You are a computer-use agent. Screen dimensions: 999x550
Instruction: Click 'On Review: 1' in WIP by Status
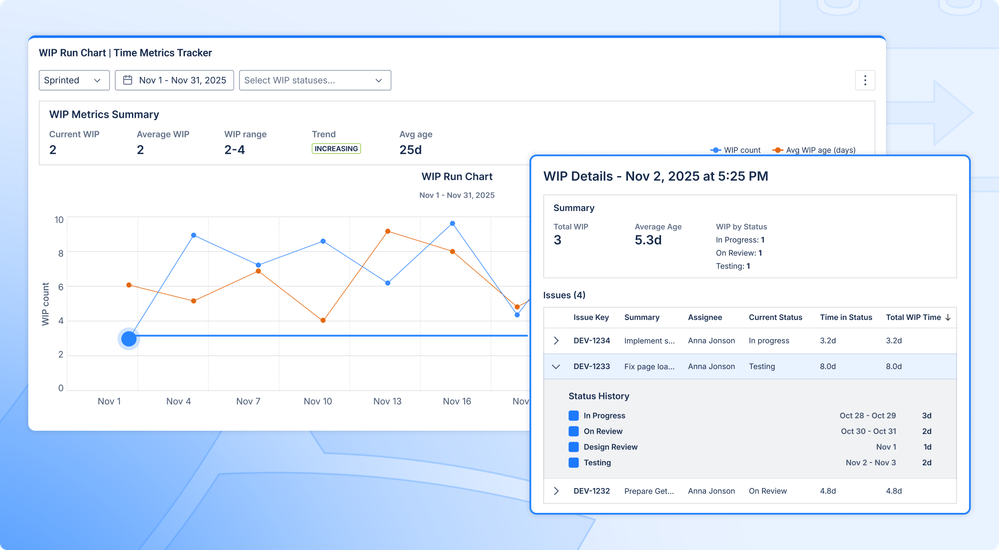coord(738,253)
